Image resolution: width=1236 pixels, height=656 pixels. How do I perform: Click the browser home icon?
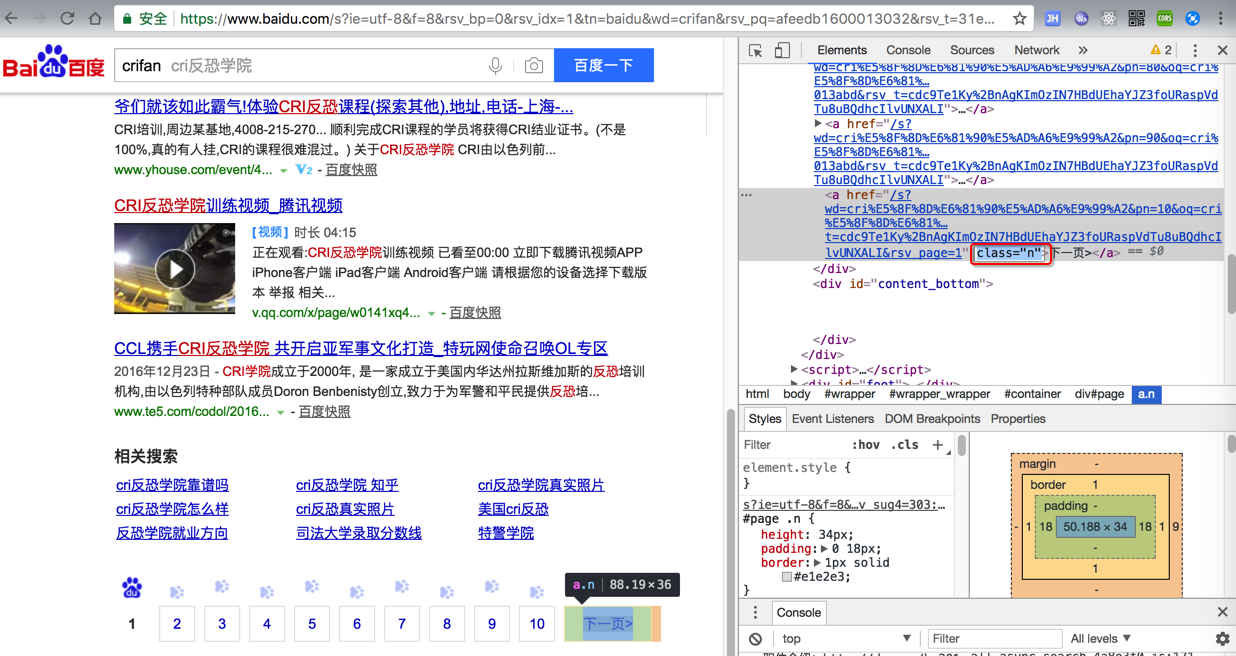[x=95, y=18]
